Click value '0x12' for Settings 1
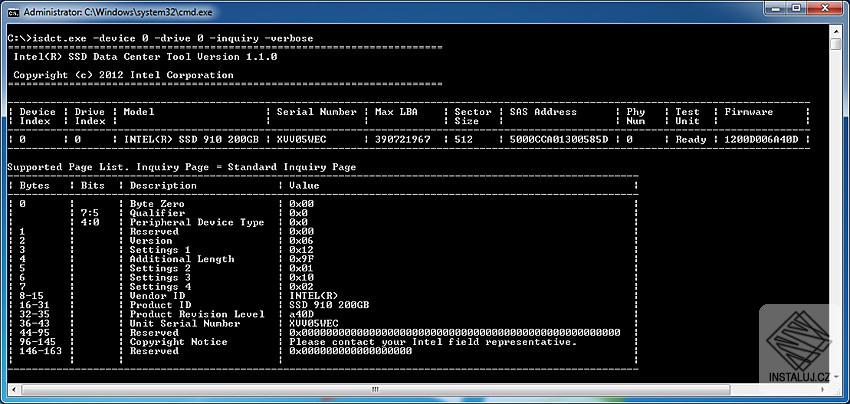This screenshot has height=404, width=850. (301, 250)
